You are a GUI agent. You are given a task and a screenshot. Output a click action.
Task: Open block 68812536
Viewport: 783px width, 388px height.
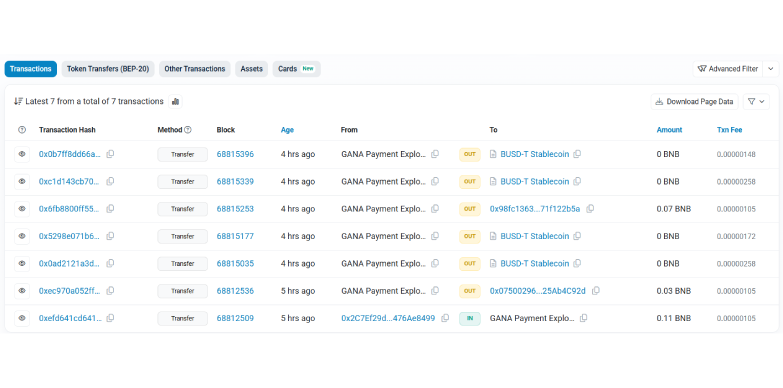235,291
